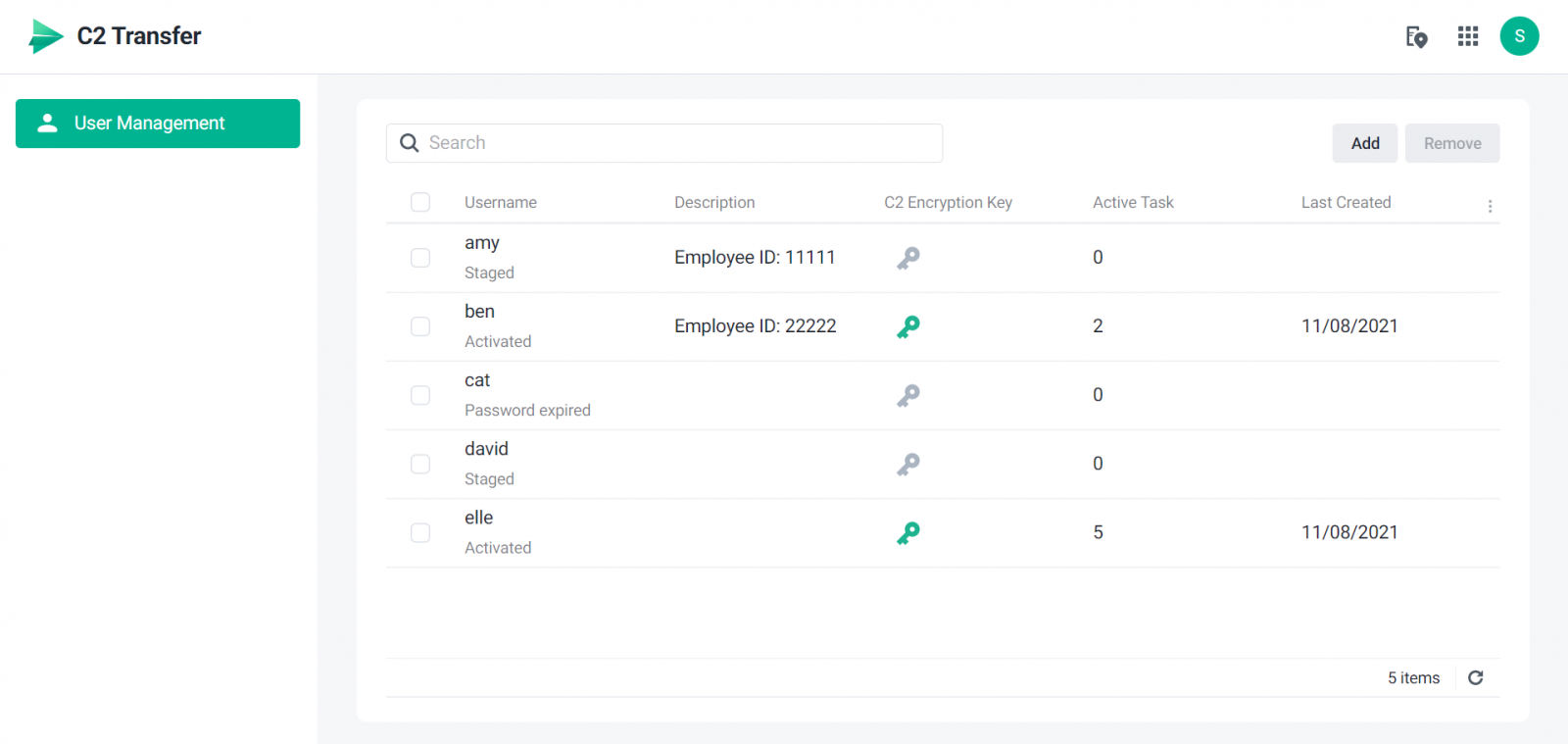The image size is (1568, 744).
Task: Click ben's active task count 2
Action: [1098, 326]
